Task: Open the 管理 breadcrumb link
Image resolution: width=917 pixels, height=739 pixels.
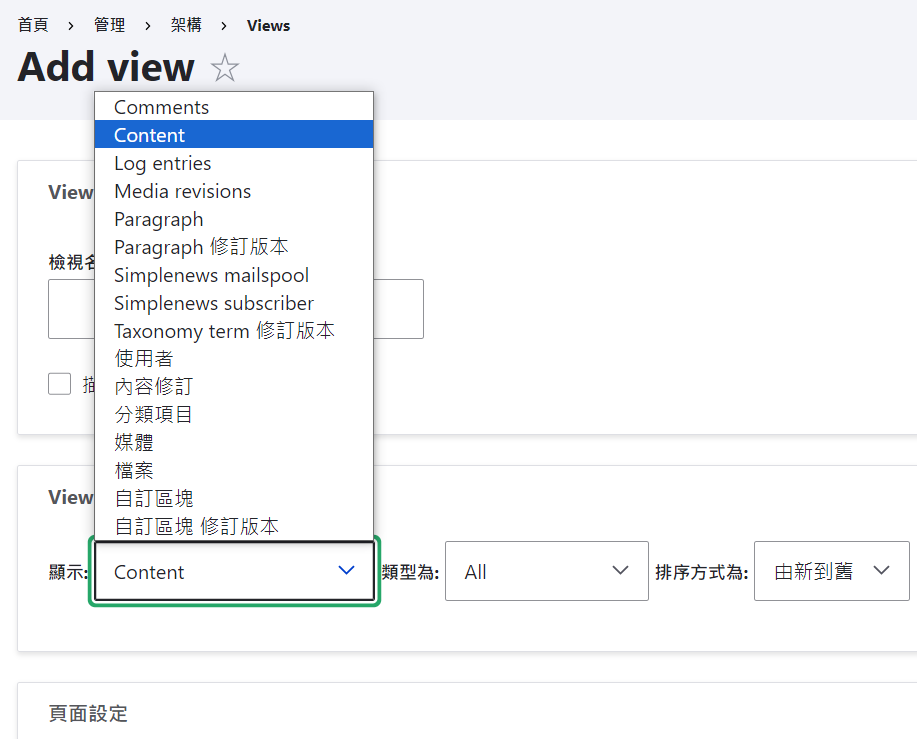Action: click(x=109, y=25)
